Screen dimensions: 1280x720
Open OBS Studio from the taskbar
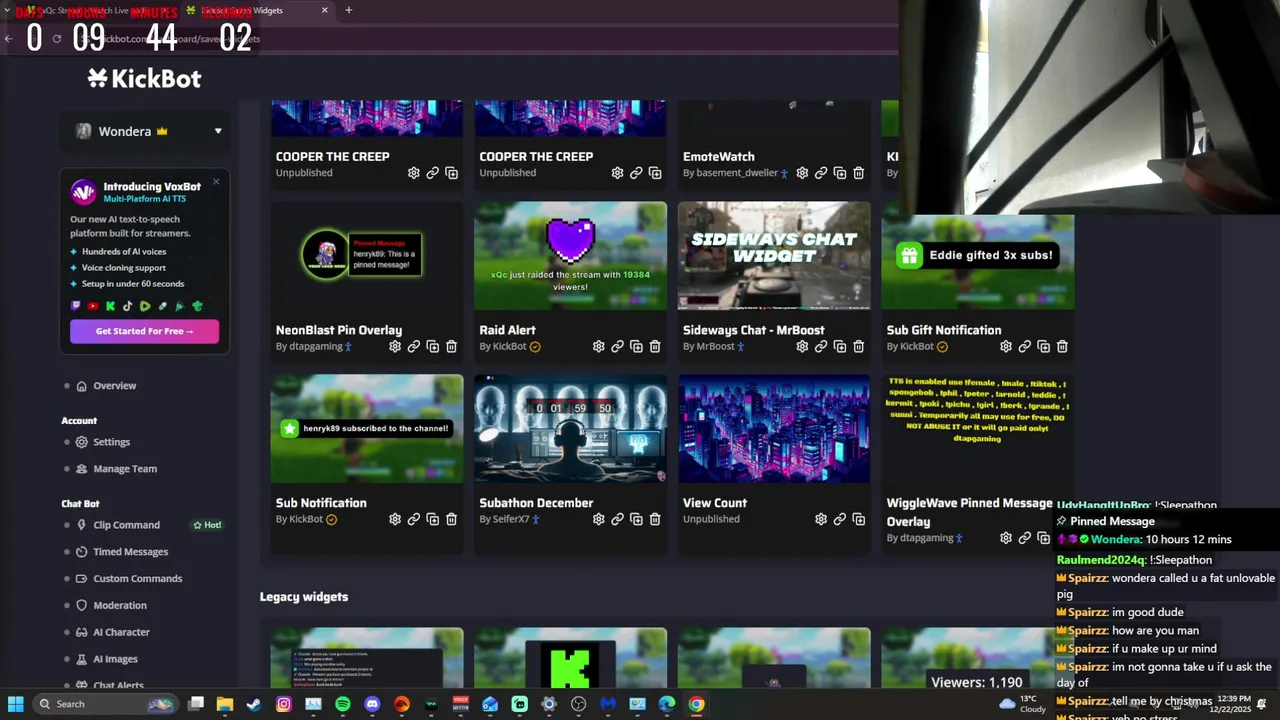pyautogui.click(x=578, y=704)
